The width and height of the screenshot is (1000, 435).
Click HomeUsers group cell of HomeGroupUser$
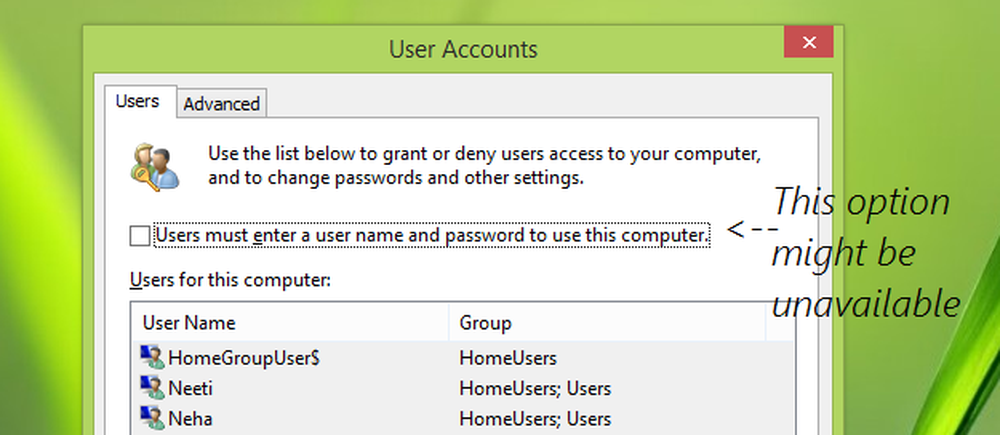(508, 357)
